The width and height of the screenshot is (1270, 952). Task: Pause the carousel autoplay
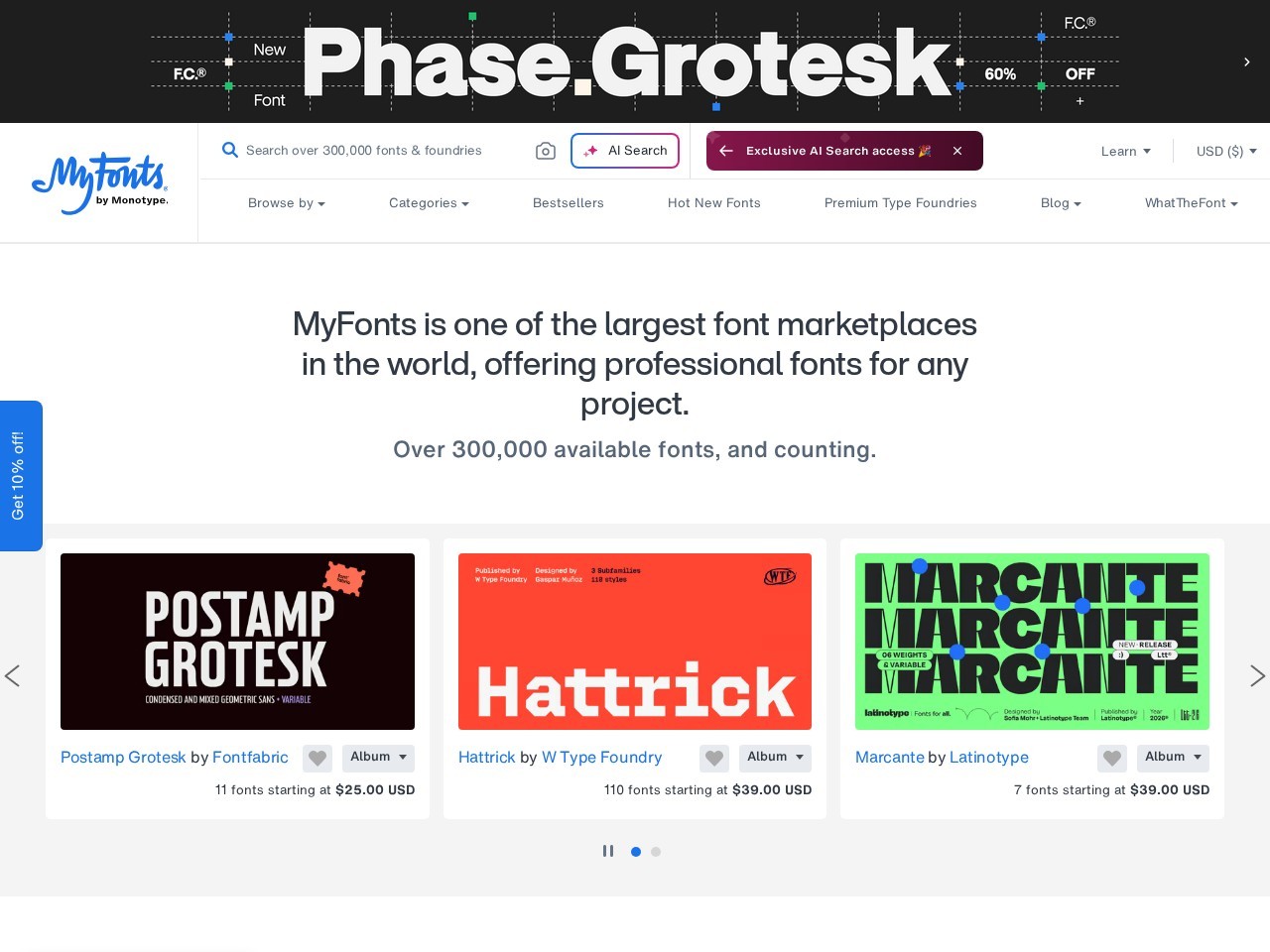tap(608, 851)
